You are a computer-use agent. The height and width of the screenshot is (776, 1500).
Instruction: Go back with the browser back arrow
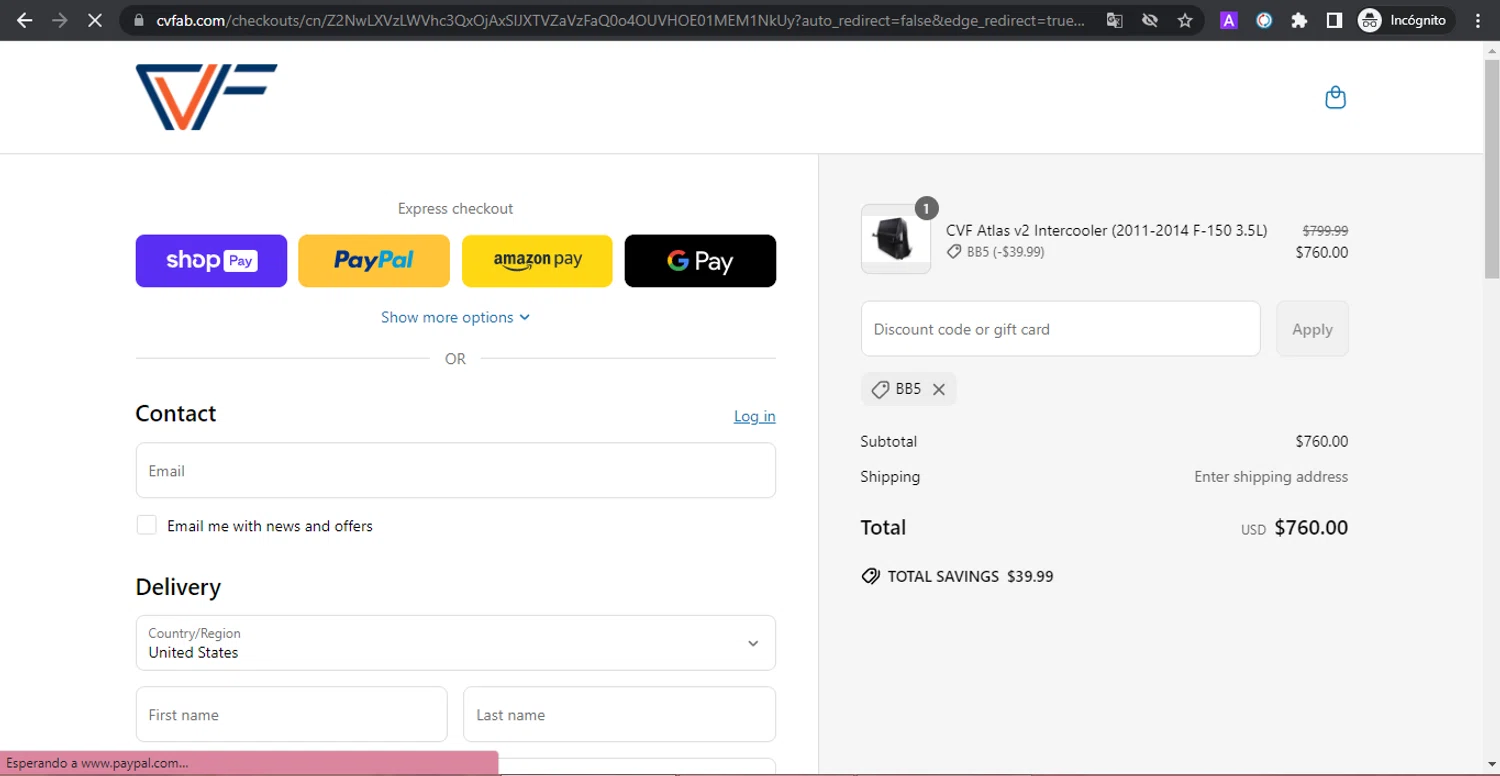[24, 20]
